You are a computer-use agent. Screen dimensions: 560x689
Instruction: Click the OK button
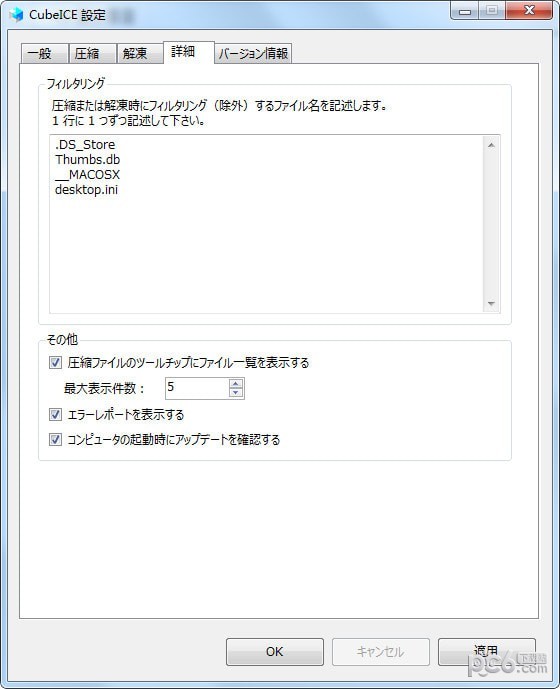[x=275, y=652]
